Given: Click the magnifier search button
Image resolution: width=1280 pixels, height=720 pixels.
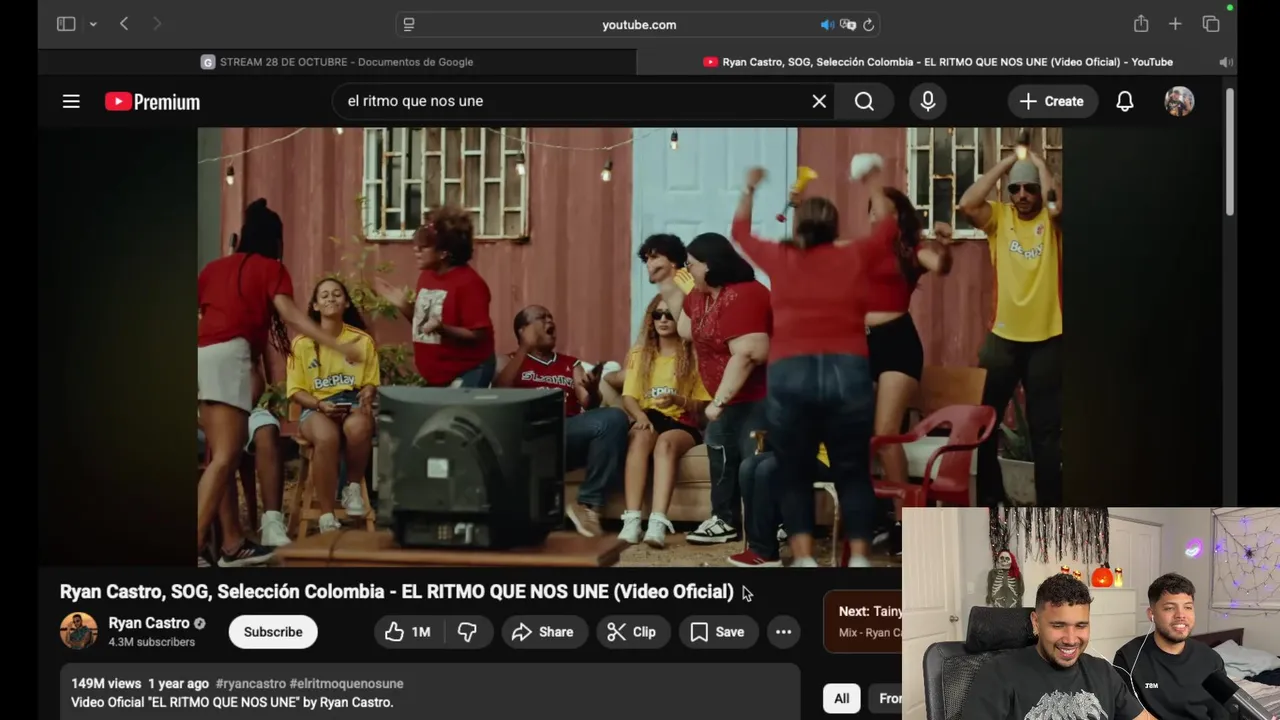Looking at the screenshot, I should [x=864, y=101].
